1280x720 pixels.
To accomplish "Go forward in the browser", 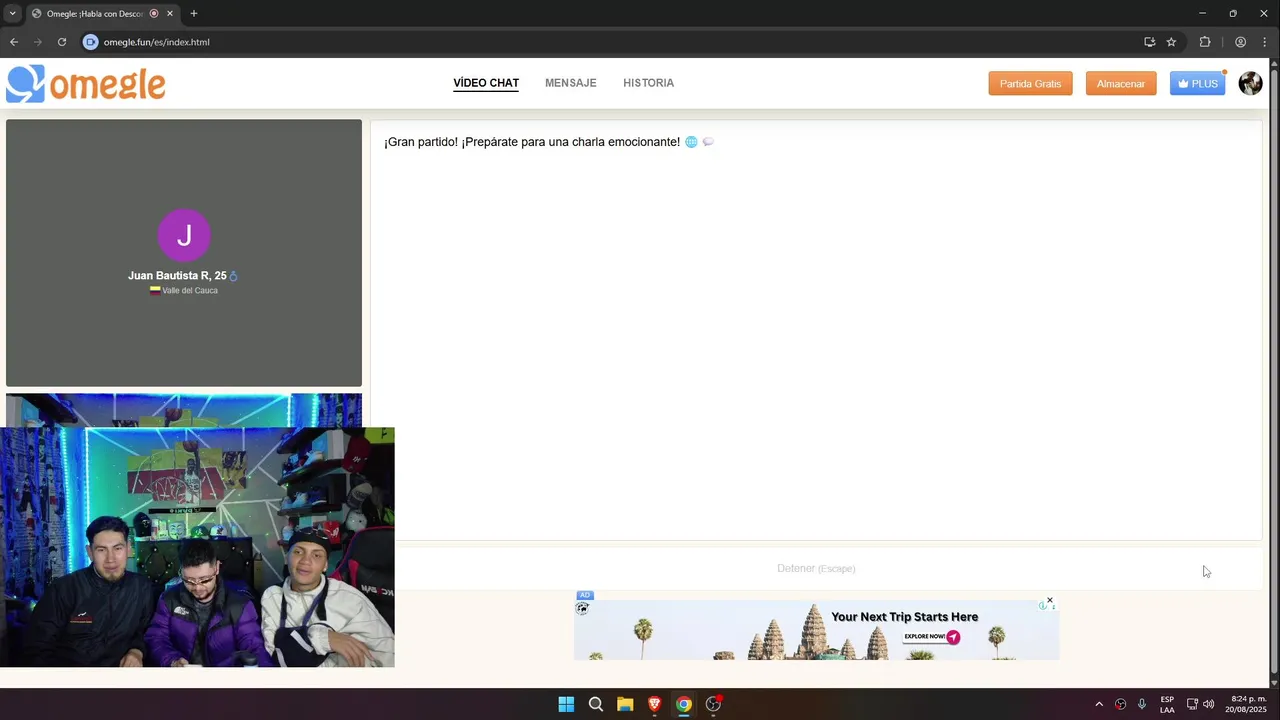I will tap(38, 42).
